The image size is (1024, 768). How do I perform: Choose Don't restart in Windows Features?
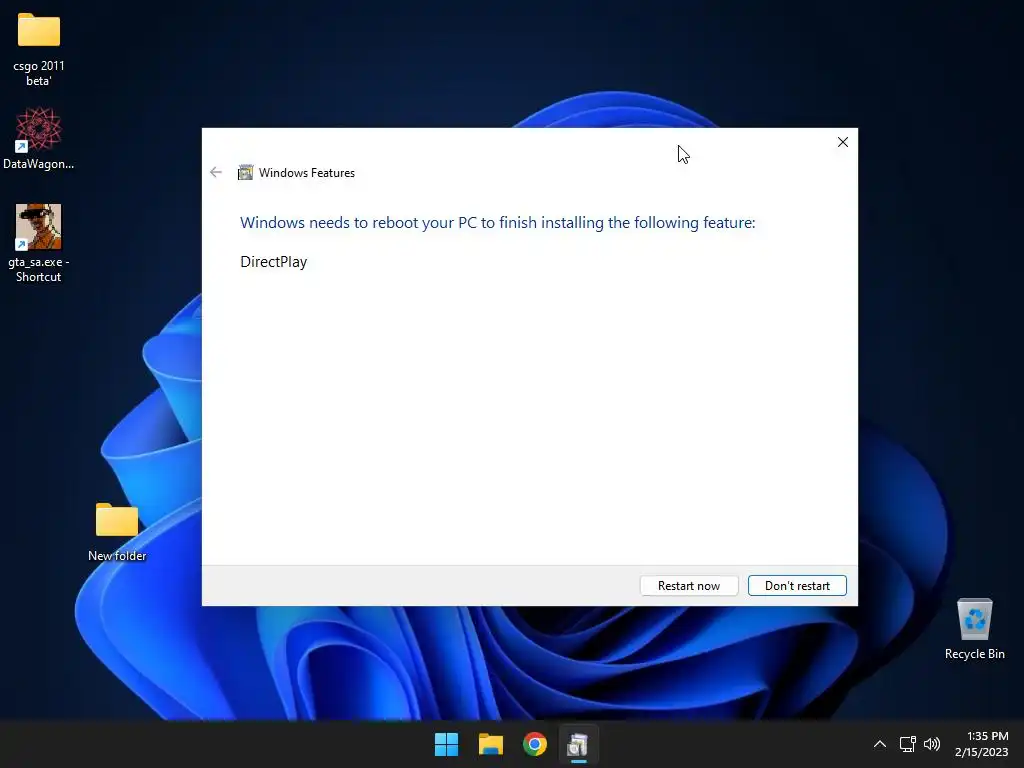point(797,586)
